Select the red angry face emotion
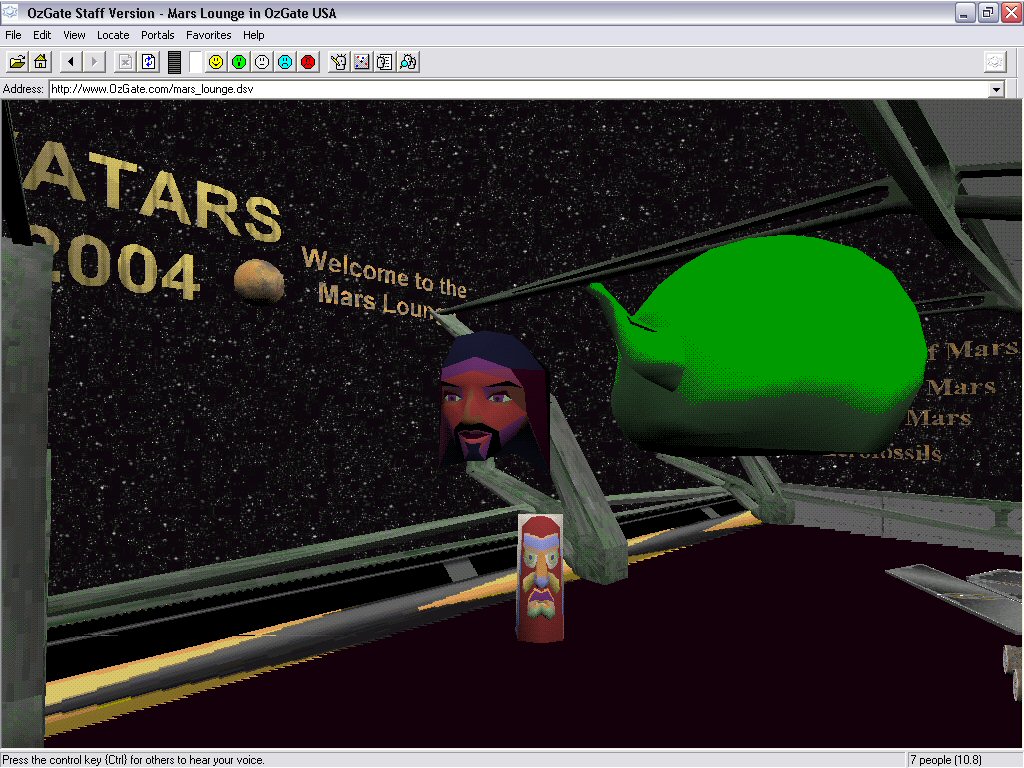The height and width of the screenshot is (768, 1024). [x=308, y=62]
